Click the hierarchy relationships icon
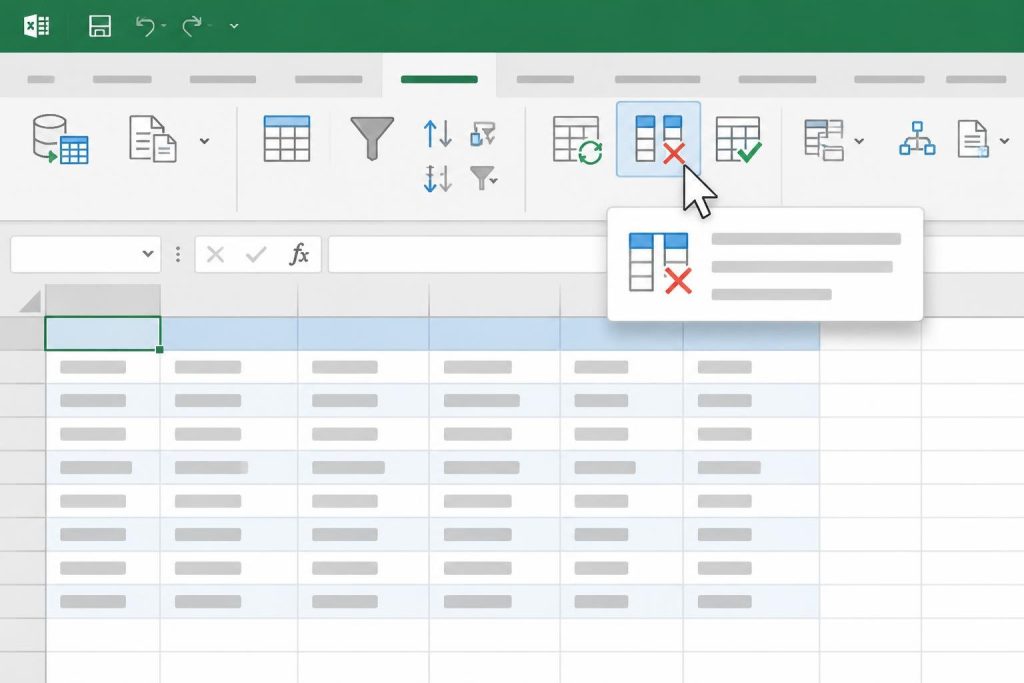The height and width of the screenshot is (683, 1024). click(918, 138)
